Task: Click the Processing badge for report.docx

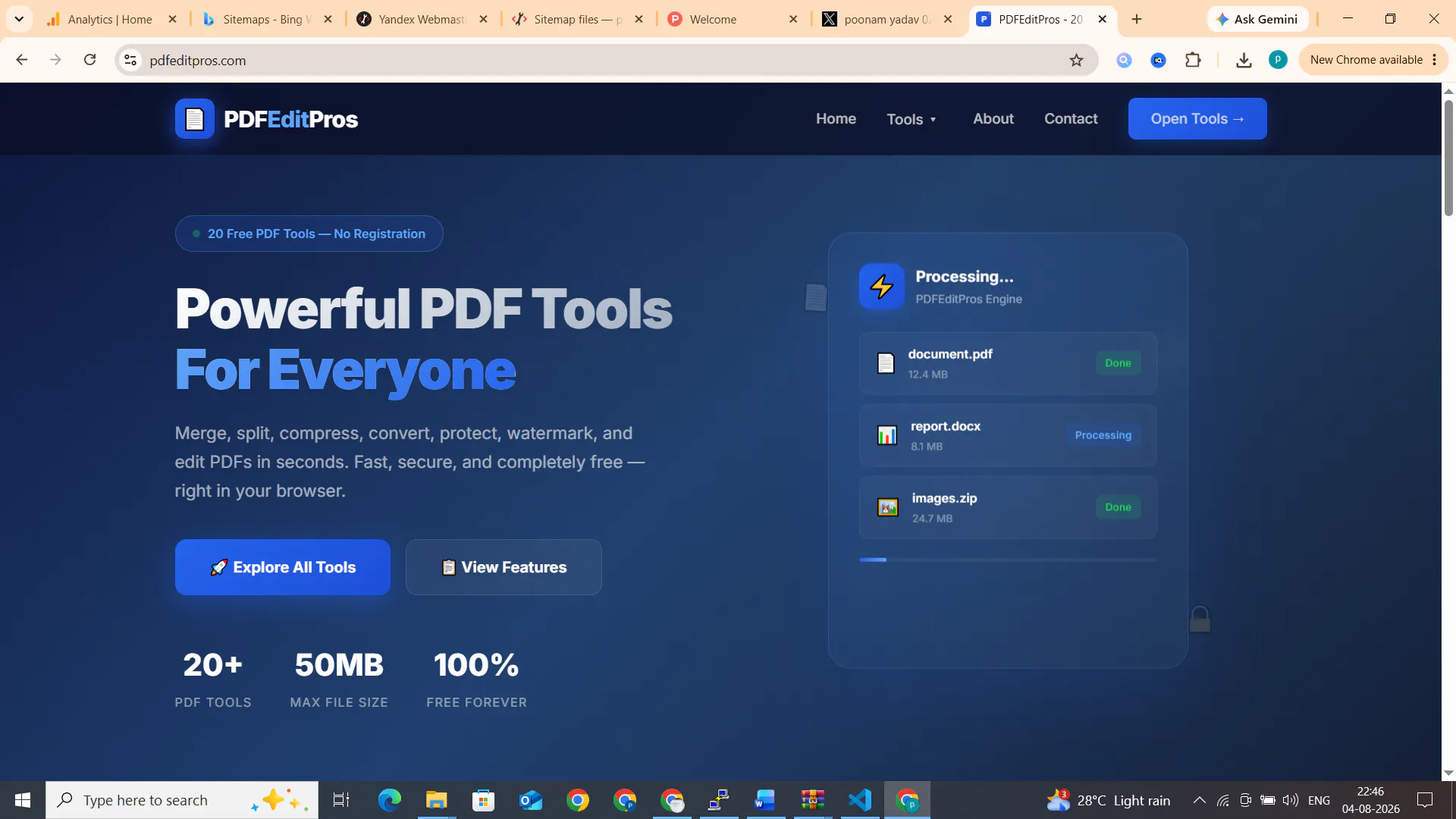Action: pos(1103,435)
